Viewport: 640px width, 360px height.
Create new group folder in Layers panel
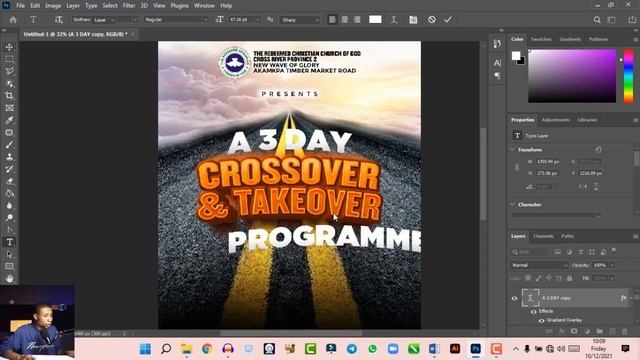599,331
